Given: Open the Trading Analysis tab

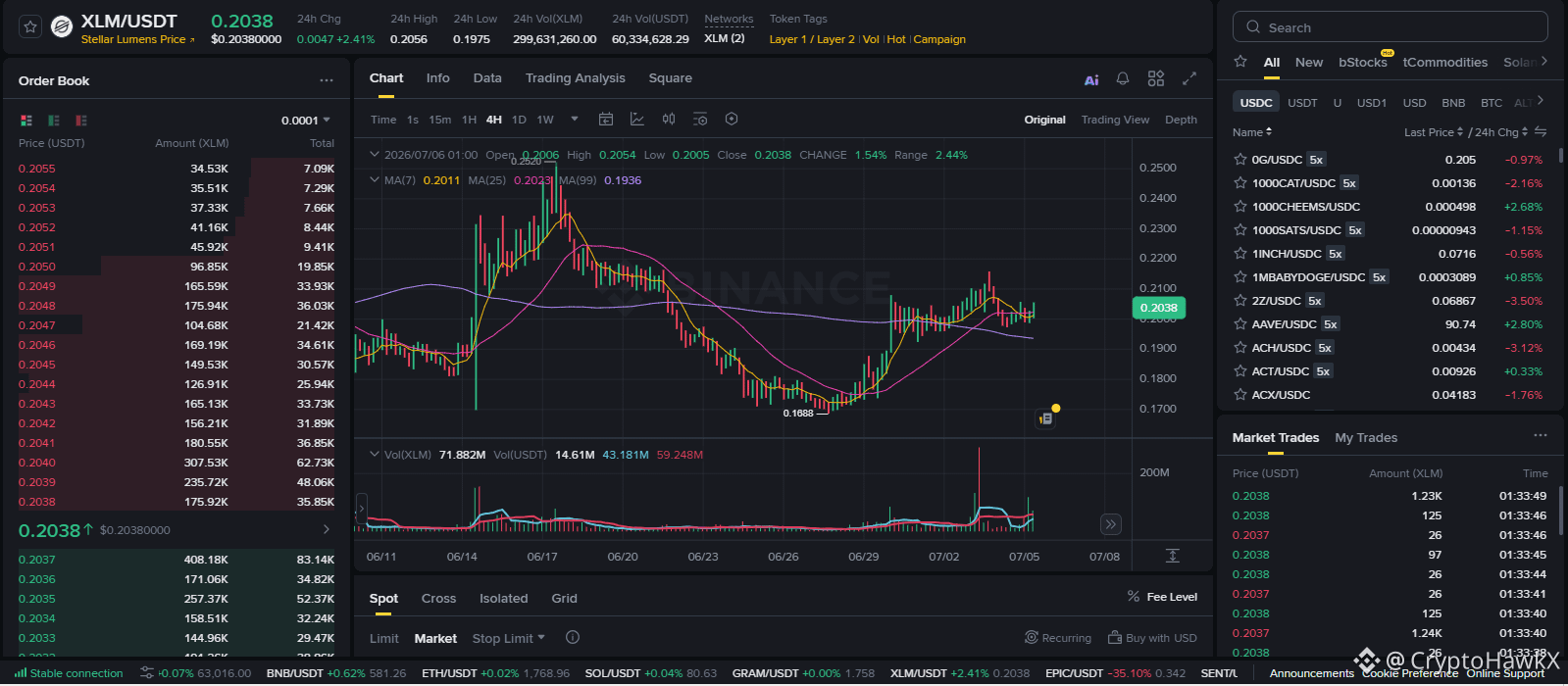Looking at the screenshot, I should 575,78.
